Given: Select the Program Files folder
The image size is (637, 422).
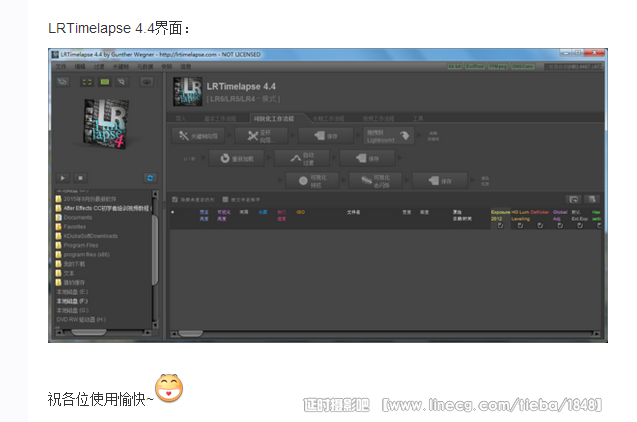Looking at the screenshot, I should coord(77,245).
